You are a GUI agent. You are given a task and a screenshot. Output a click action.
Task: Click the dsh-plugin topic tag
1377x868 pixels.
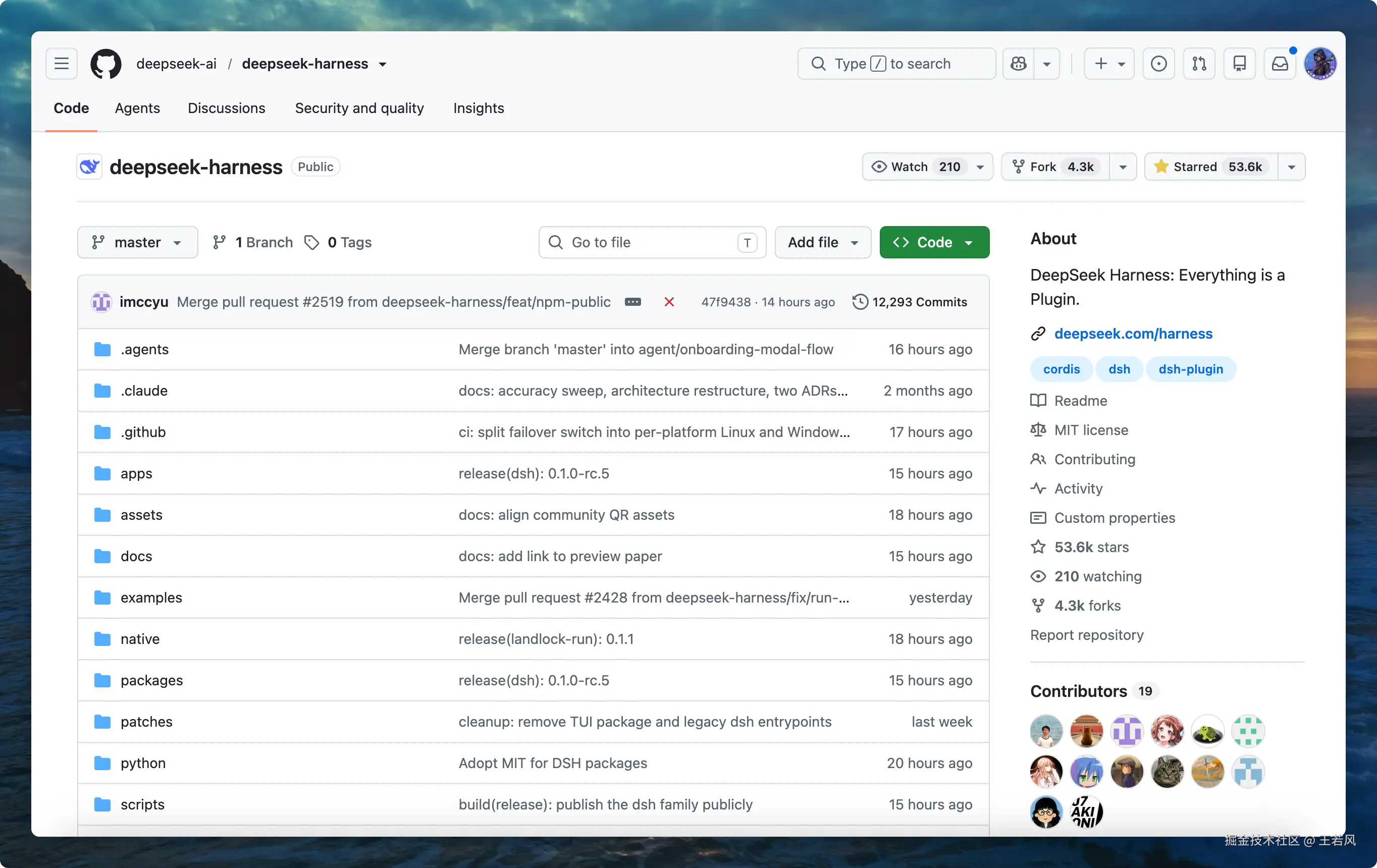pyautogui.click(x=1191, y=369)
